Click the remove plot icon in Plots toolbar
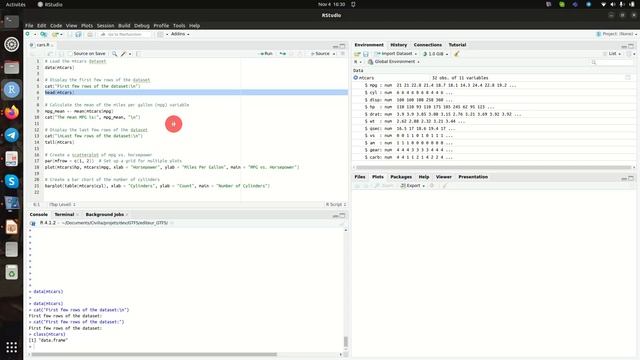 point(432,186)
